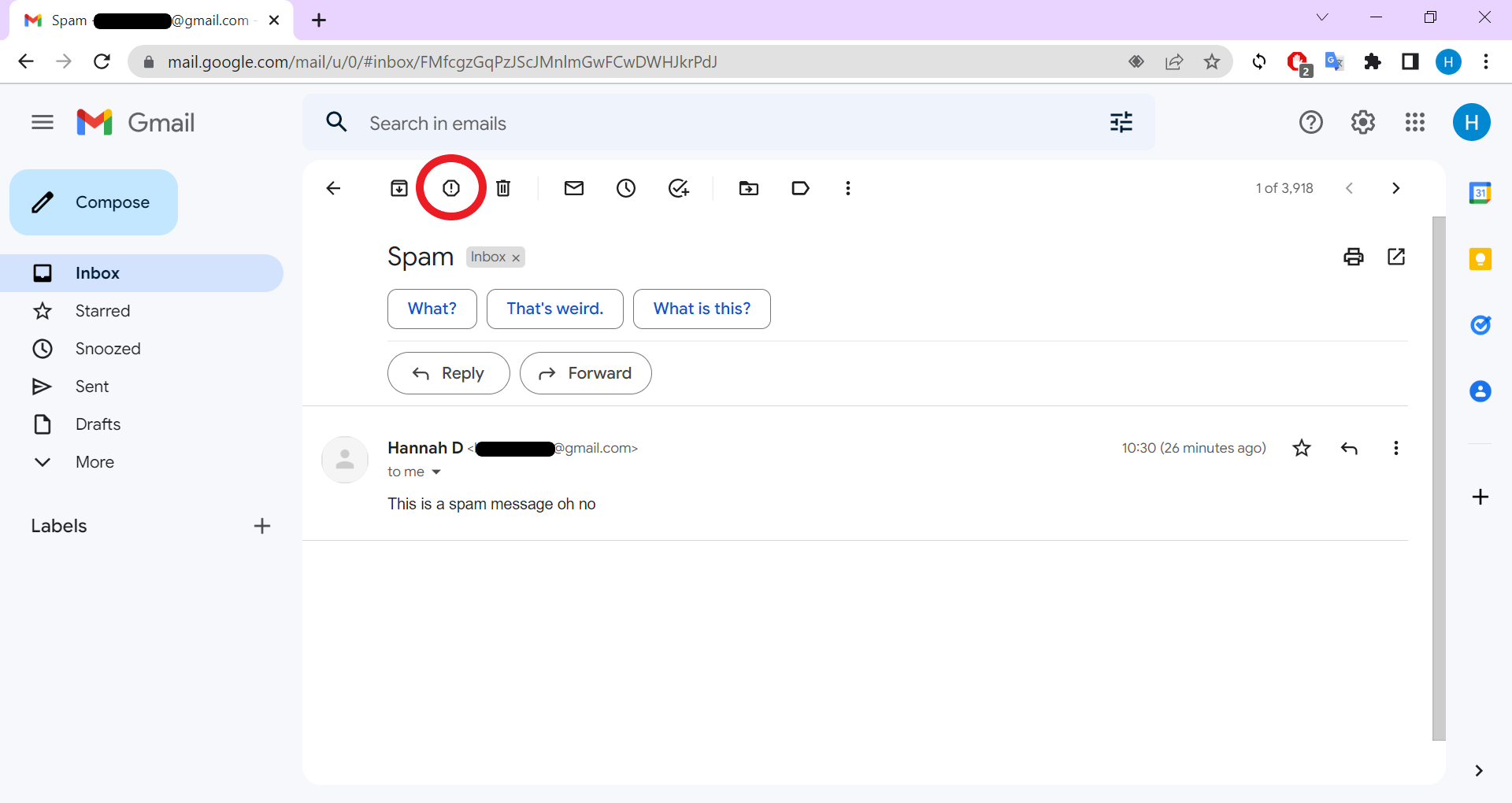Viewport: 1512px width, 803px height.
Task: Choose the 'That's weird.' smart reply
Action: [555, 309]
